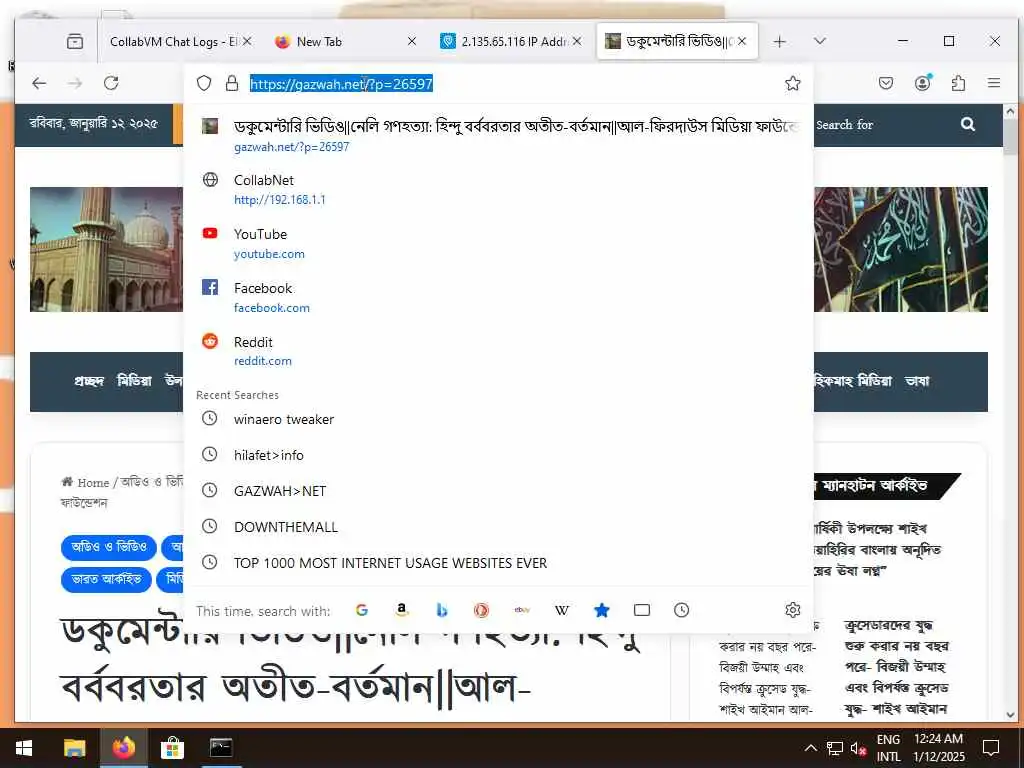Click the black flags banner image

coord(901,249)
